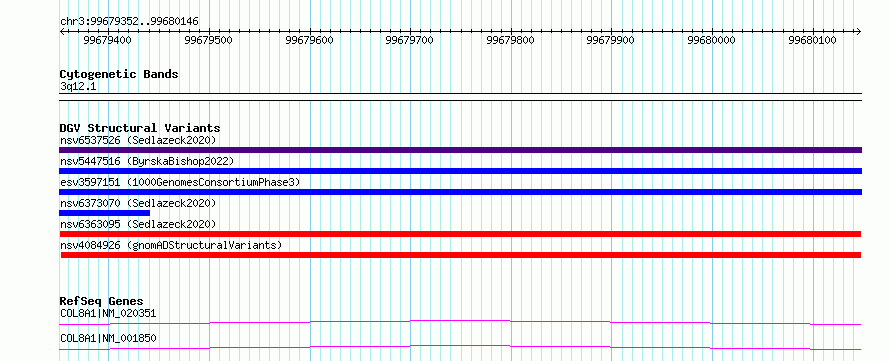Viewport: 890px width, 361px height.
Task: Select the red nsv6363095 variant bar
Action: [x=460, y=234]
